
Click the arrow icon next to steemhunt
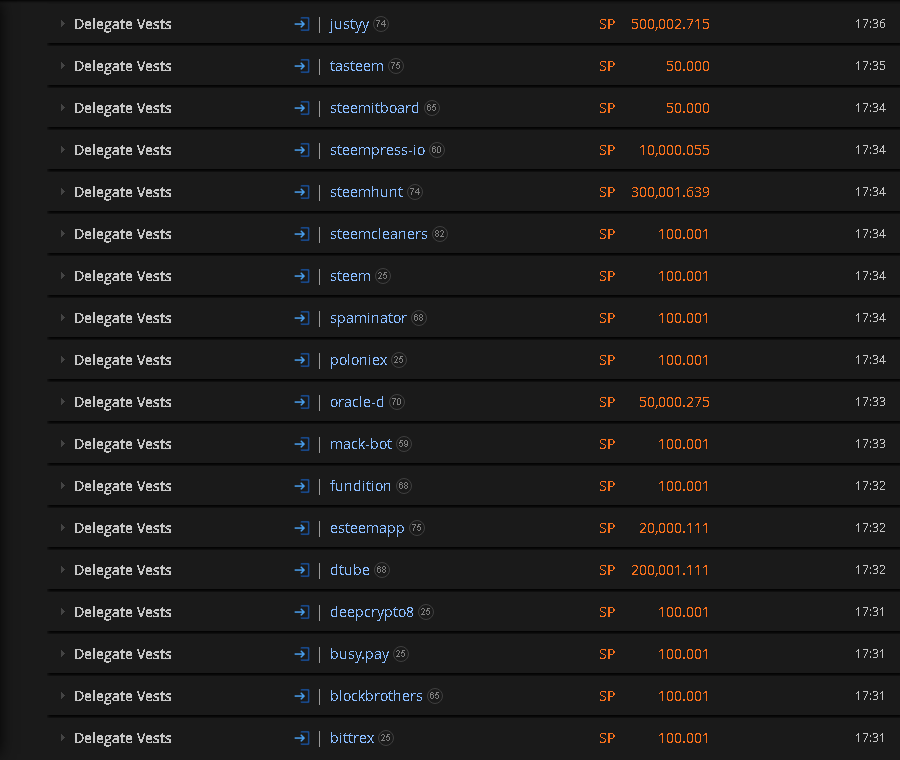pos(302,192)
